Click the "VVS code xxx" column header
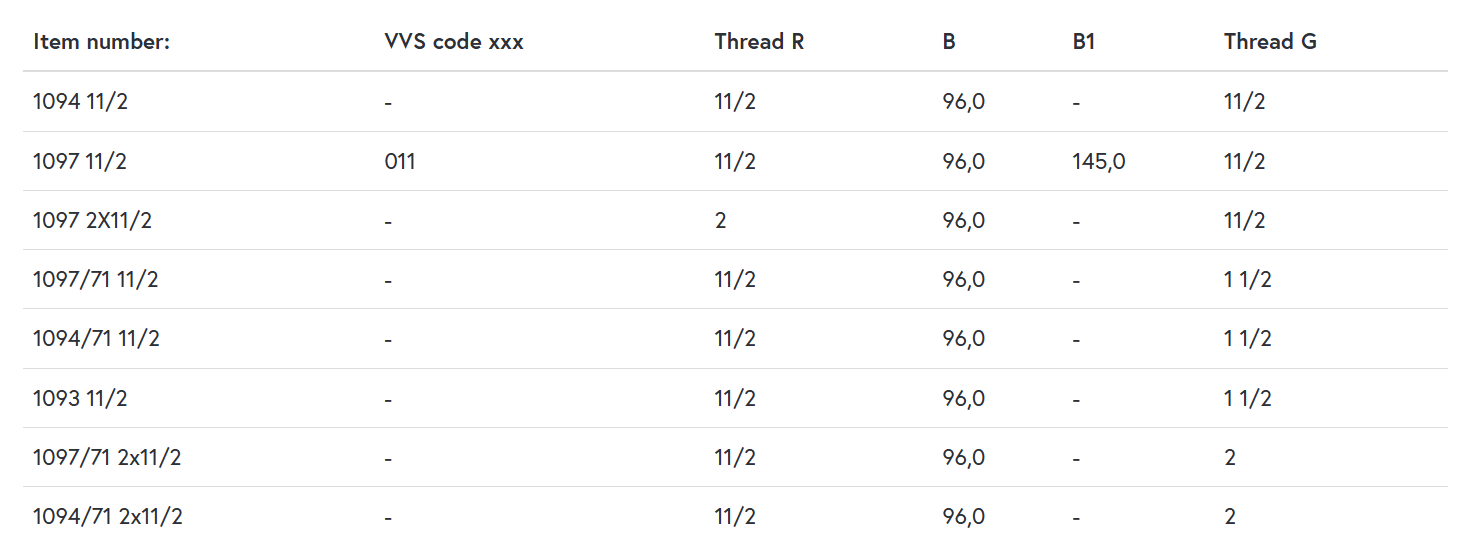The height and width of the screenshot is (550, 1475). click(x=454, y=42)
